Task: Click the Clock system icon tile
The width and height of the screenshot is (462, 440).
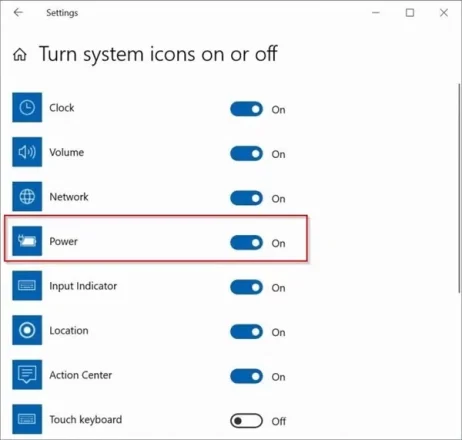Action: [x=27, y=107]
